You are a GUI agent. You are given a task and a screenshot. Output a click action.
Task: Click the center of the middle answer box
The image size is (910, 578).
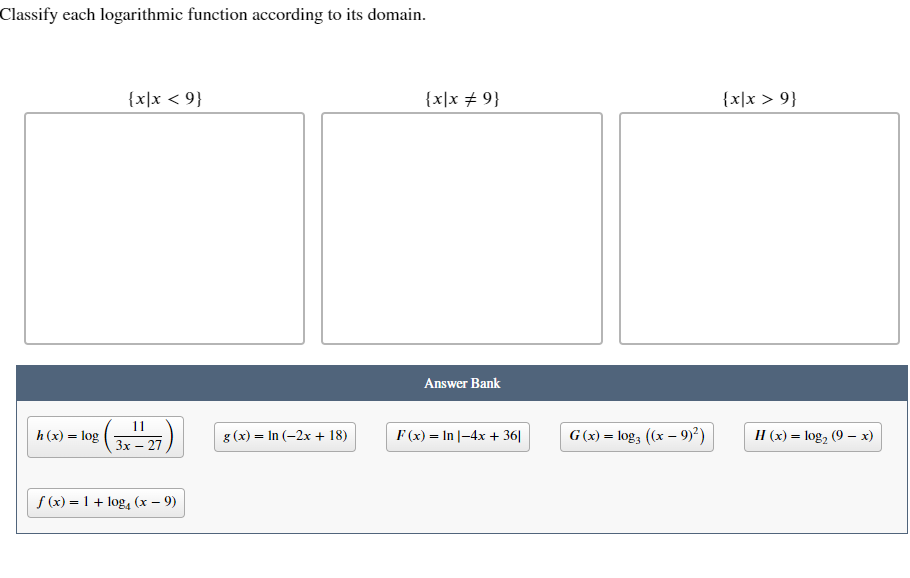460,228
